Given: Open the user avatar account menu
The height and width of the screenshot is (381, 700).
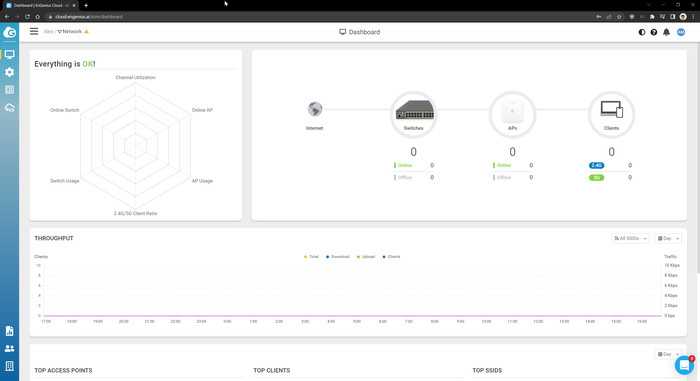Looking at the screenshot, I should pyautogui.click(x=681, y=32).
